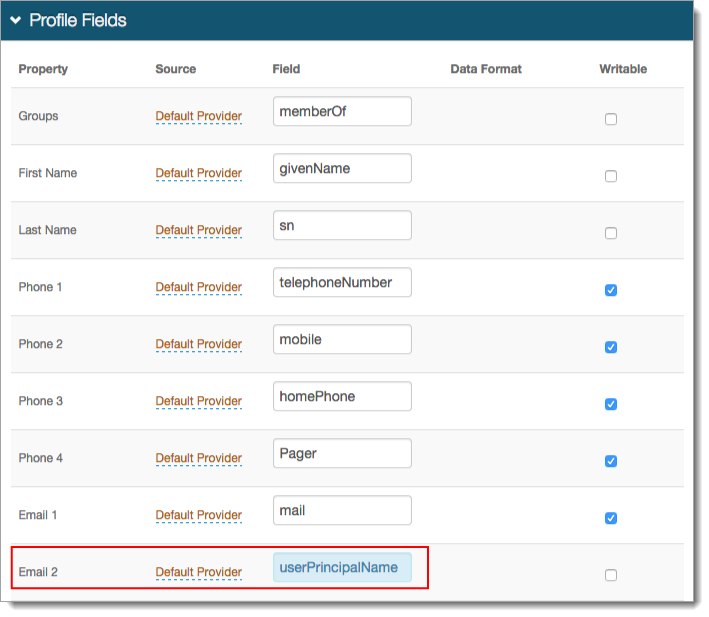Collapse the Profile Fields section
Viewport: 709px width, 617px height.
16,20
